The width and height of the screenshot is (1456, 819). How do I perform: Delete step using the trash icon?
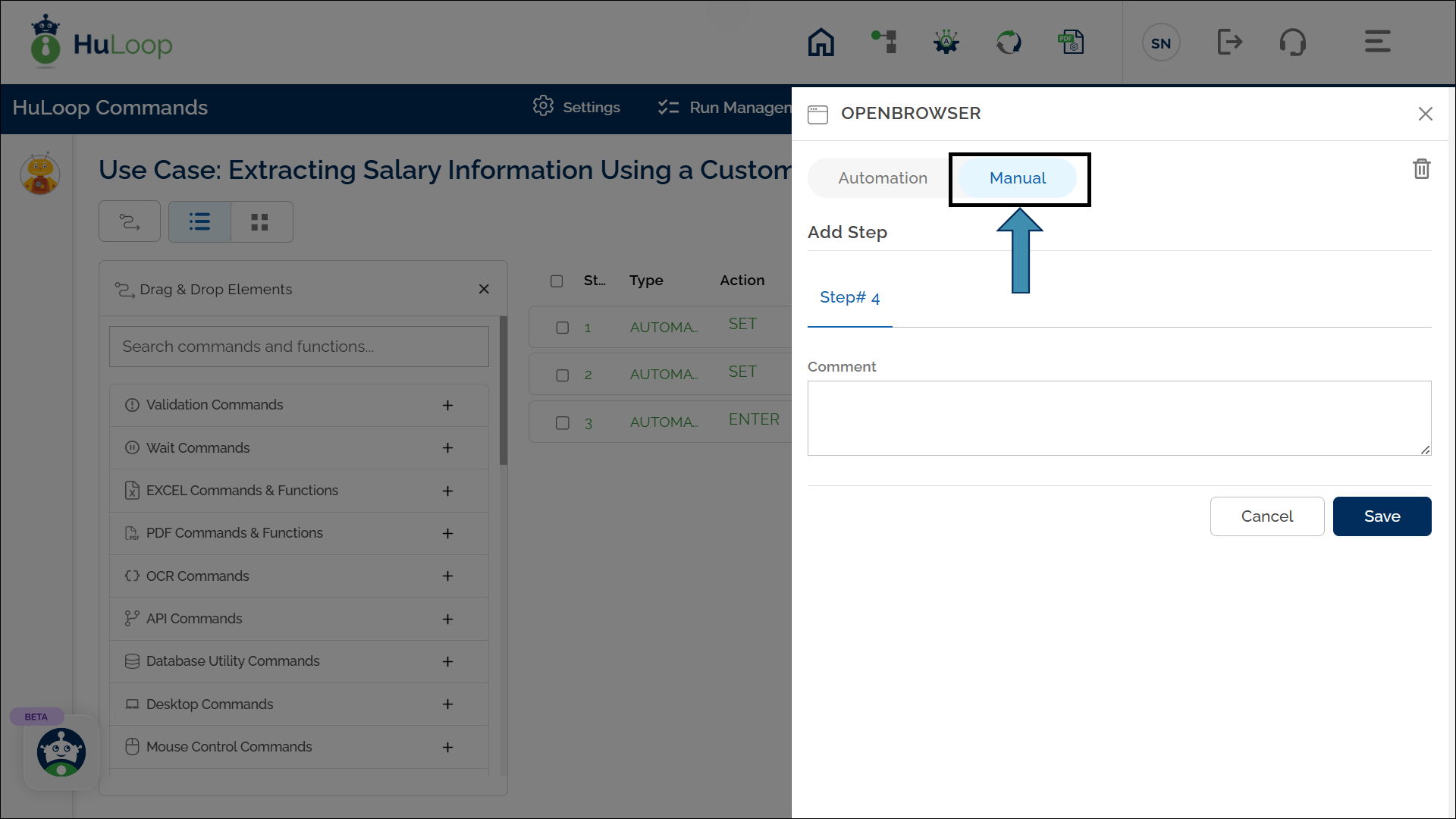tap(1421, 168)
